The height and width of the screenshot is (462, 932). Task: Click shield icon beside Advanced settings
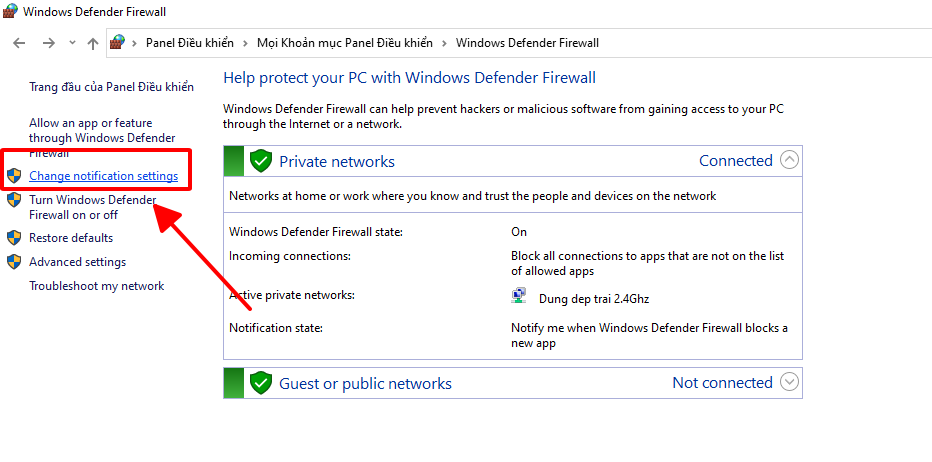(x=14, y=262)
